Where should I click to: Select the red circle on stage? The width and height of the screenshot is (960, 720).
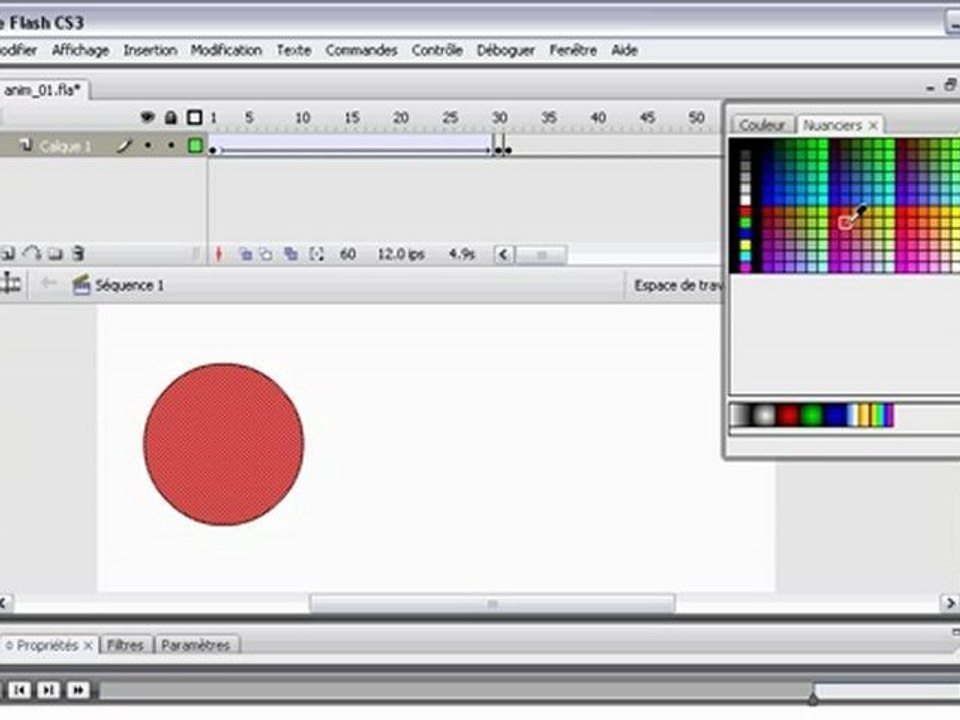click(x=223, y=444)
